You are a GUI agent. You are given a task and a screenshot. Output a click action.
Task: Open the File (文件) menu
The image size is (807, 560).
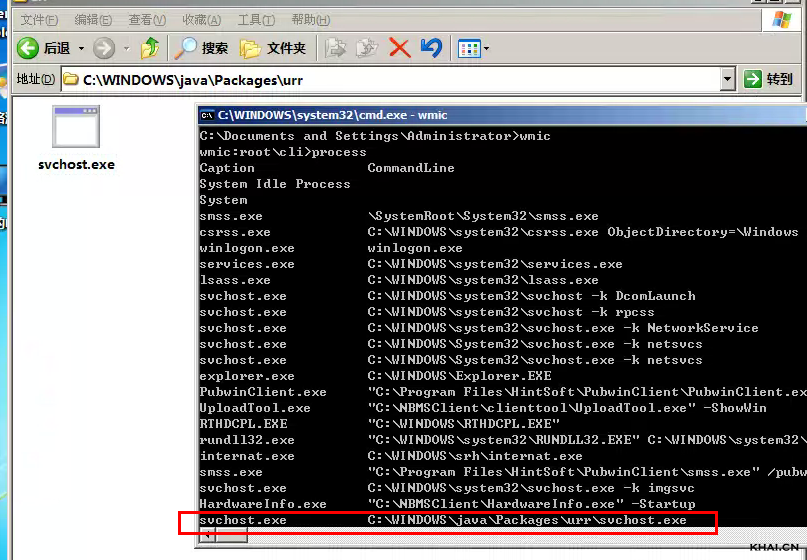(x=38, y=20)
